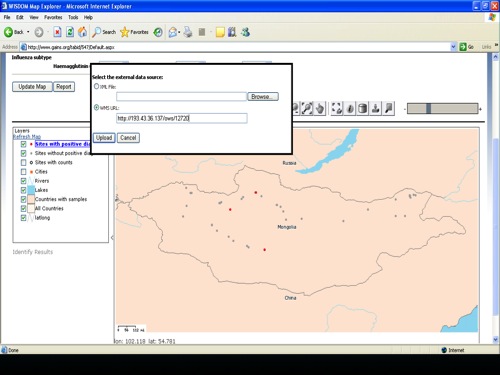The width and height of the screenshot is (500, 375).
Task: Click the map zoom level slider
Action: [x=443, y=109]
